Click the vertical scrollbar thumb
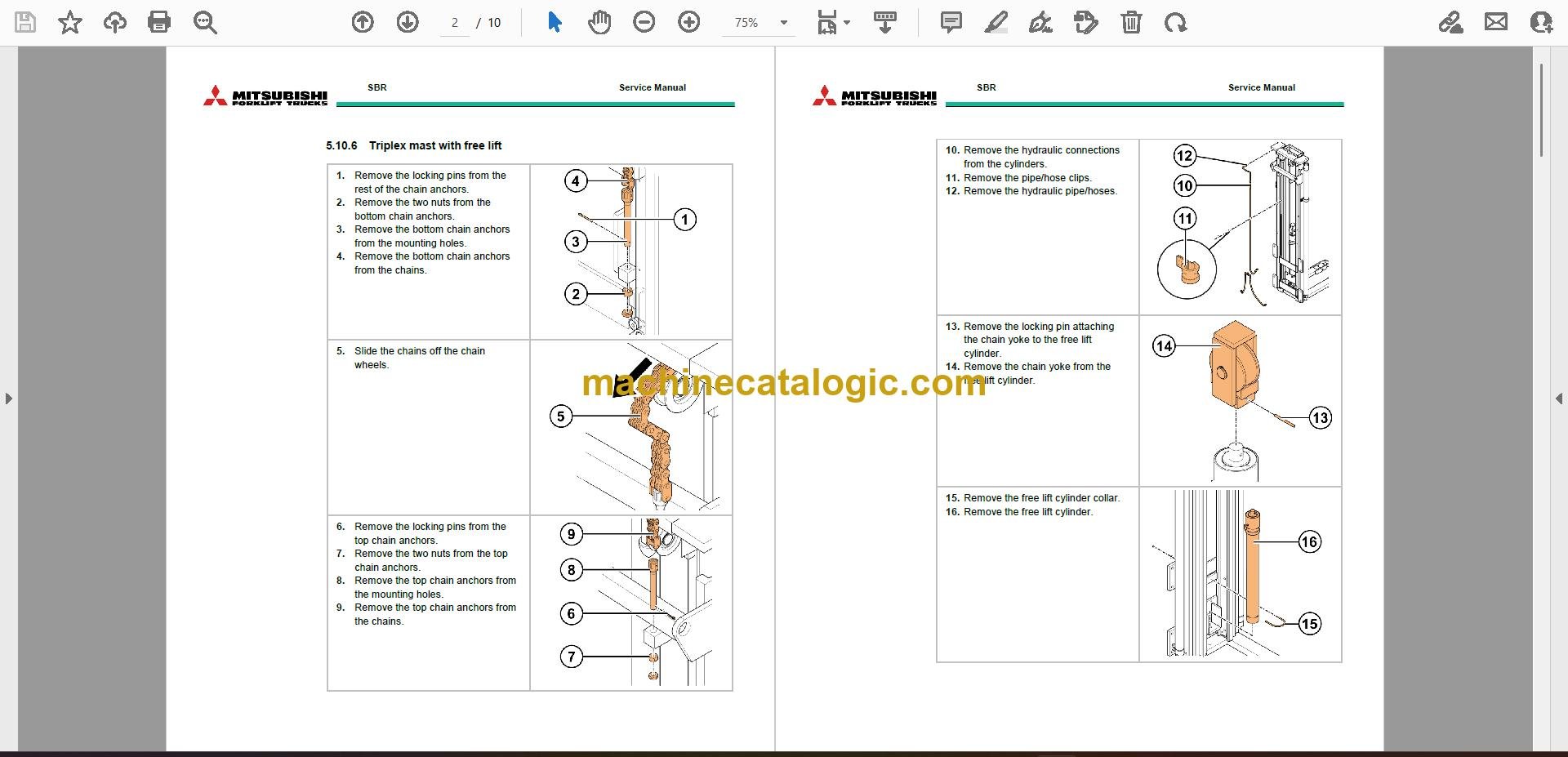This screenshot has height=757, width=1568. [x=1541, y=110]
